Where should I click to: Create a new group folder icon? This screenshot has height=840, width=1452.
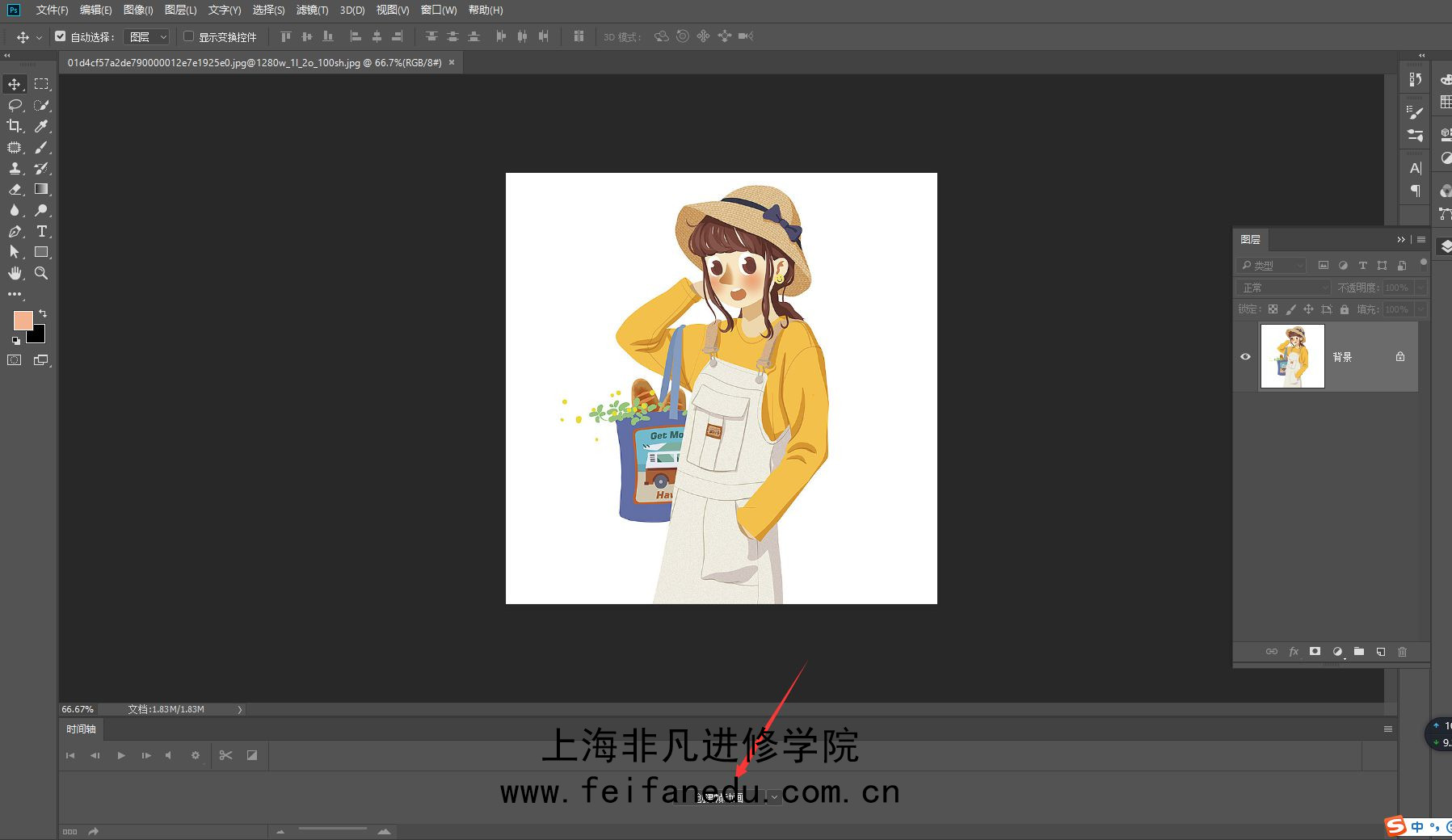[1359, 651]
